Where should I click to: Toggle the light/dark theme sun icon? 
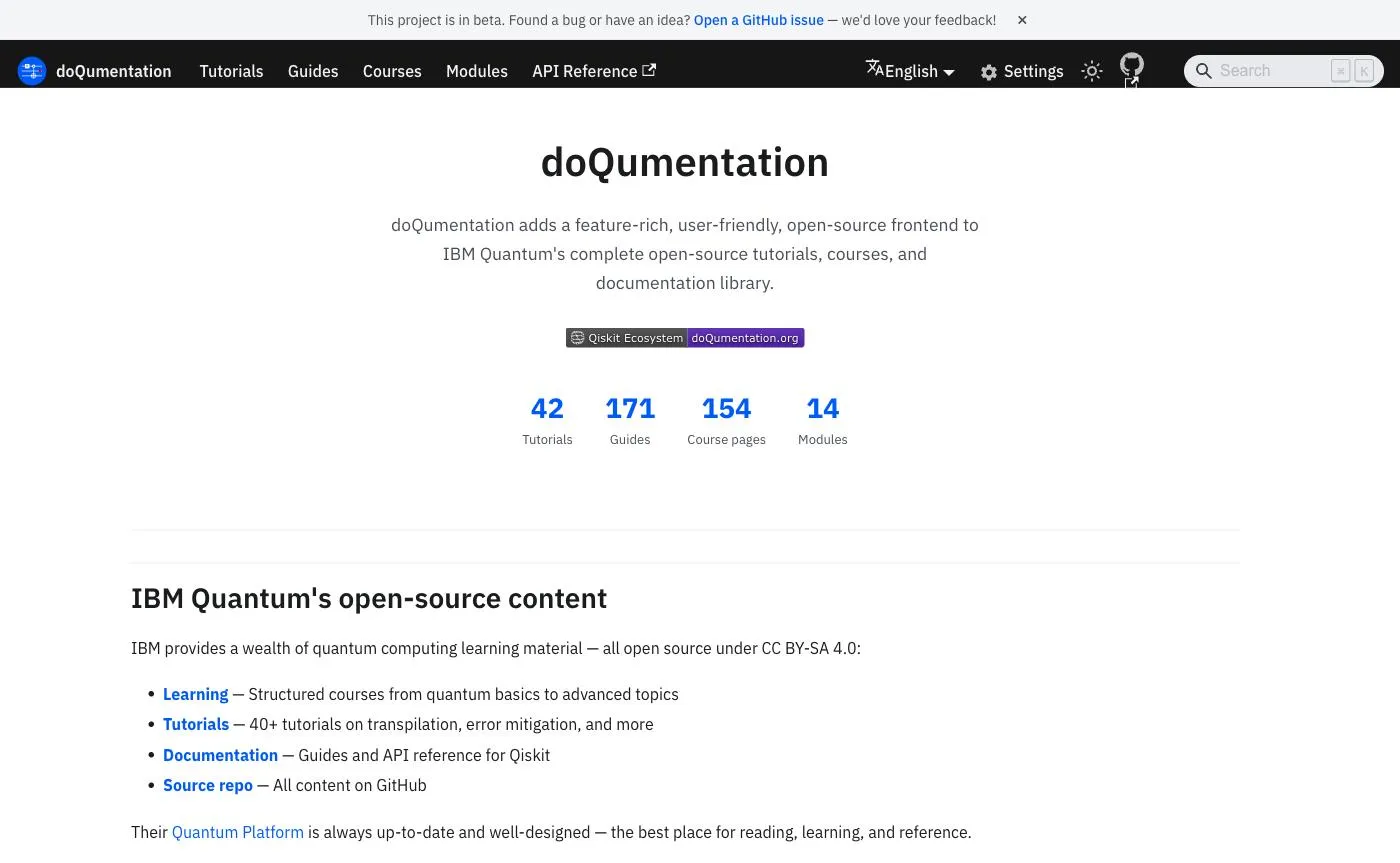1092,71
